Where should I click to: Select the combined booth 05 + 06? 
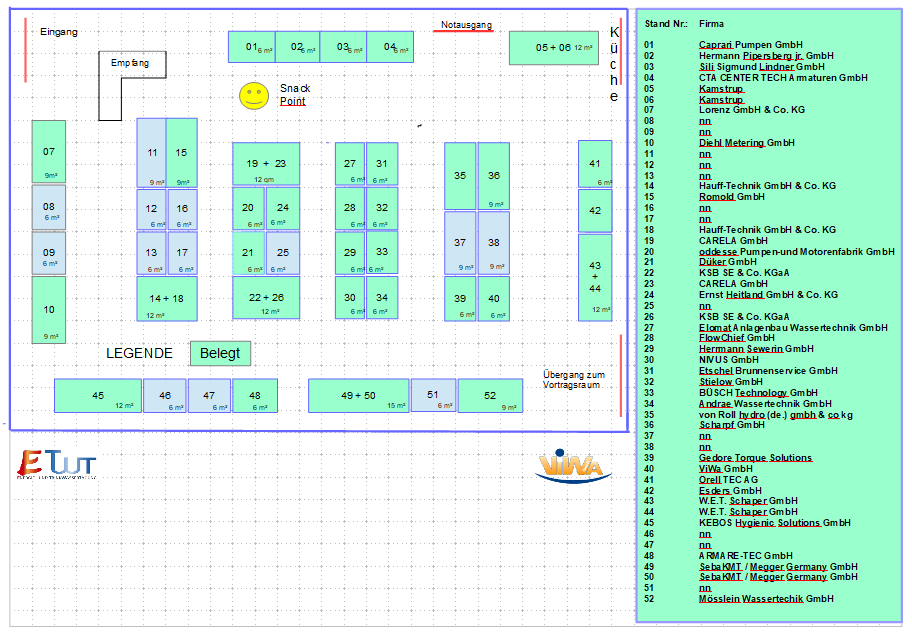click(x=554, y=48)
